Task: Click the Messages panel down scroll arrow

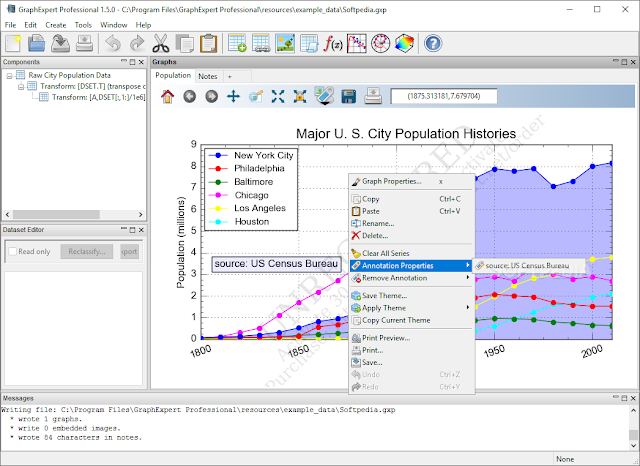Action: (633, 446)
